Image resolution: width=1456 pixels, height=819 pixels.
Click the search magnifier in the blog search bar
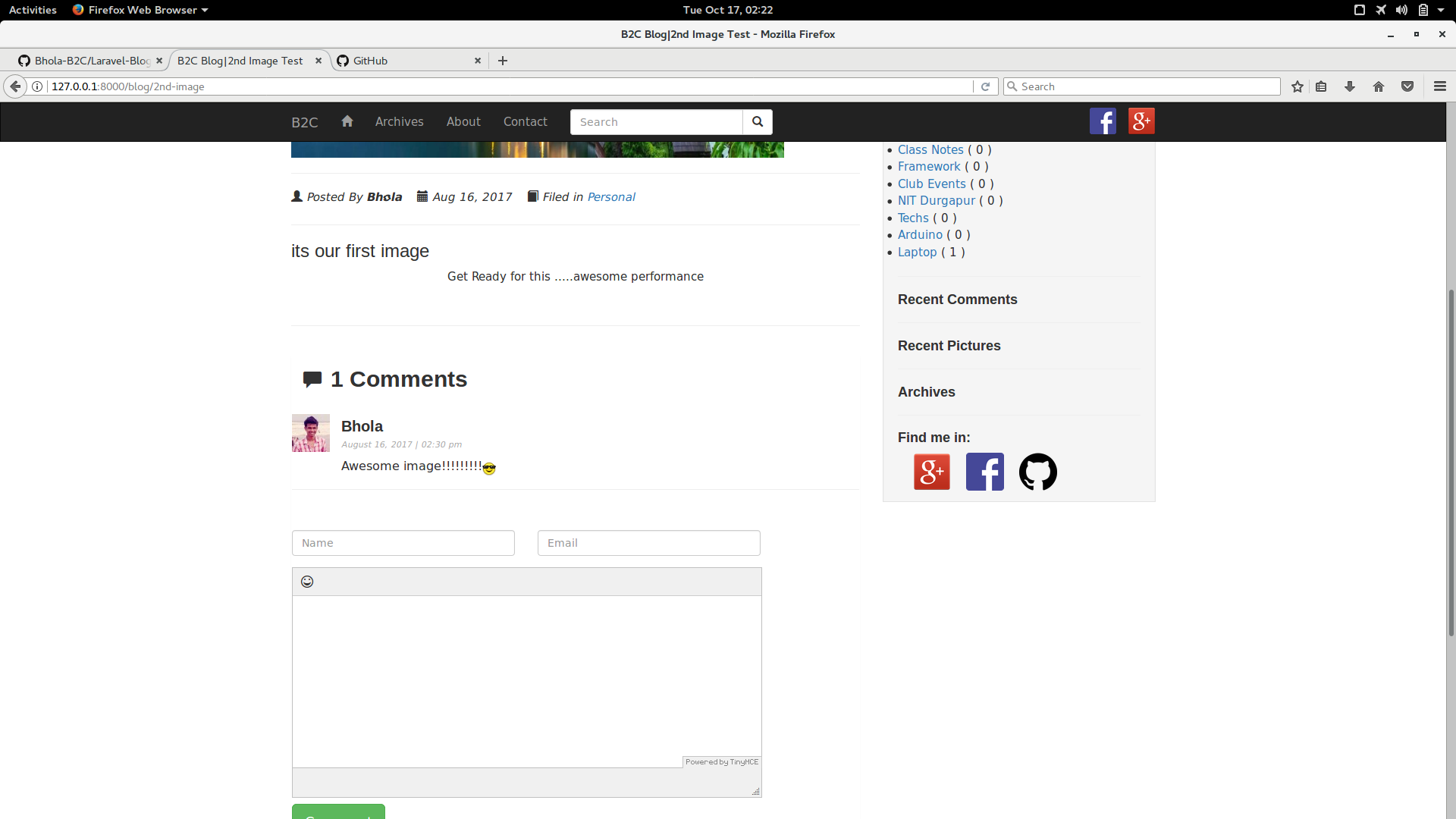point(756,121)
